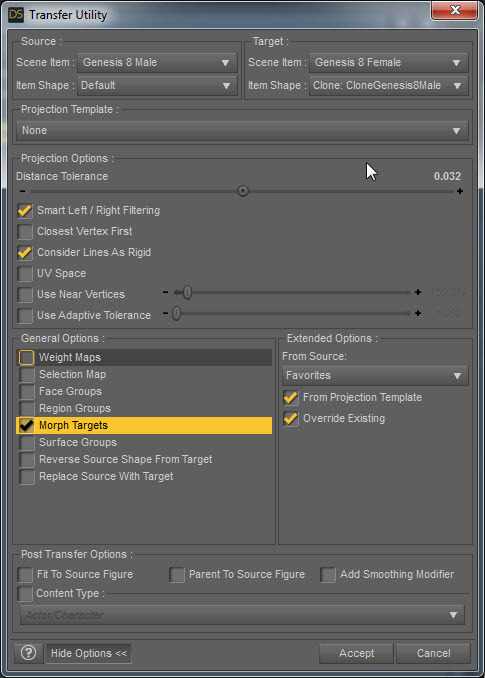Enable the UV Space checkbox
This screenshot has width=485, height=678.
[25, 273]
